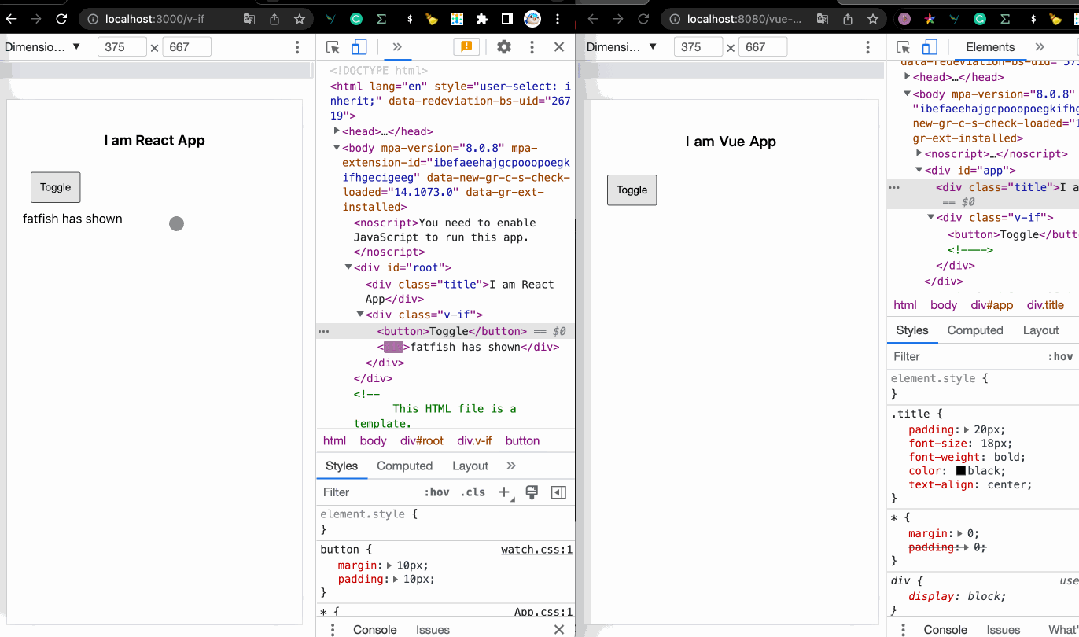Image resolution: width=1079 pixels, height=637 pixels.
Task: Bookmark the localhost:8080 Vue page
Action: (873, 19)
